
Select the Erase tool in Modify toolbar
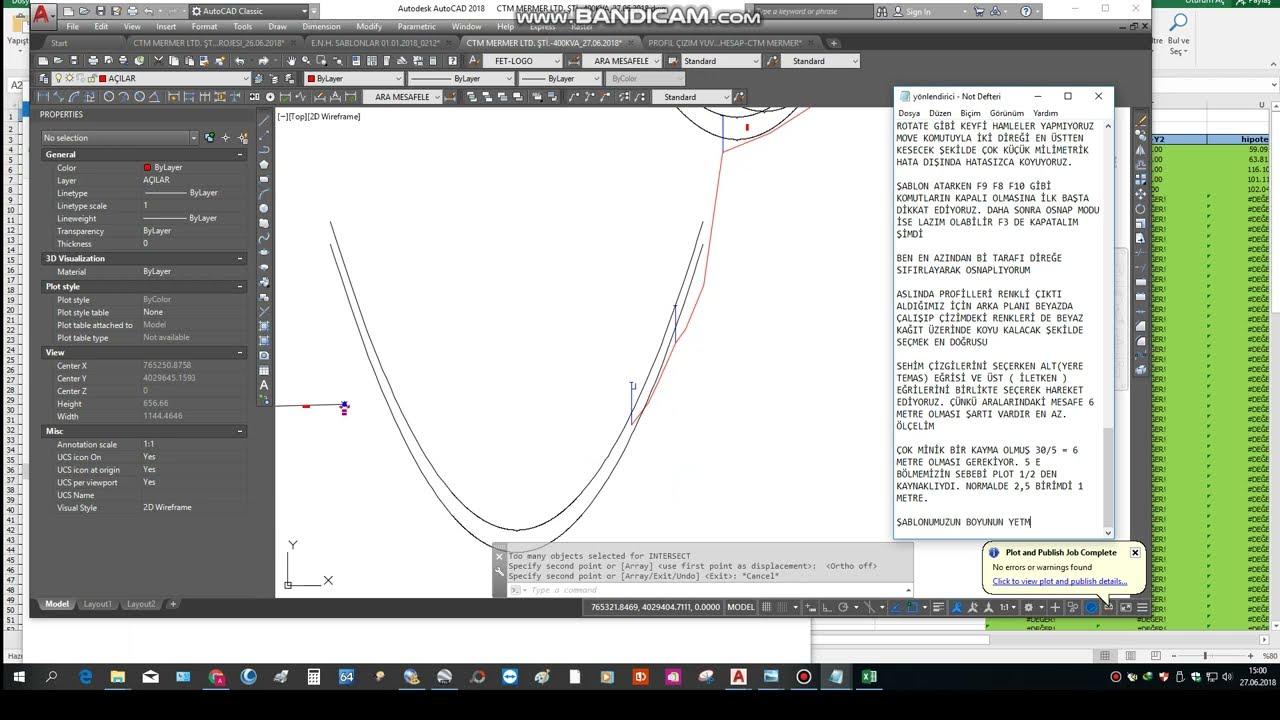pos(1141,119)
